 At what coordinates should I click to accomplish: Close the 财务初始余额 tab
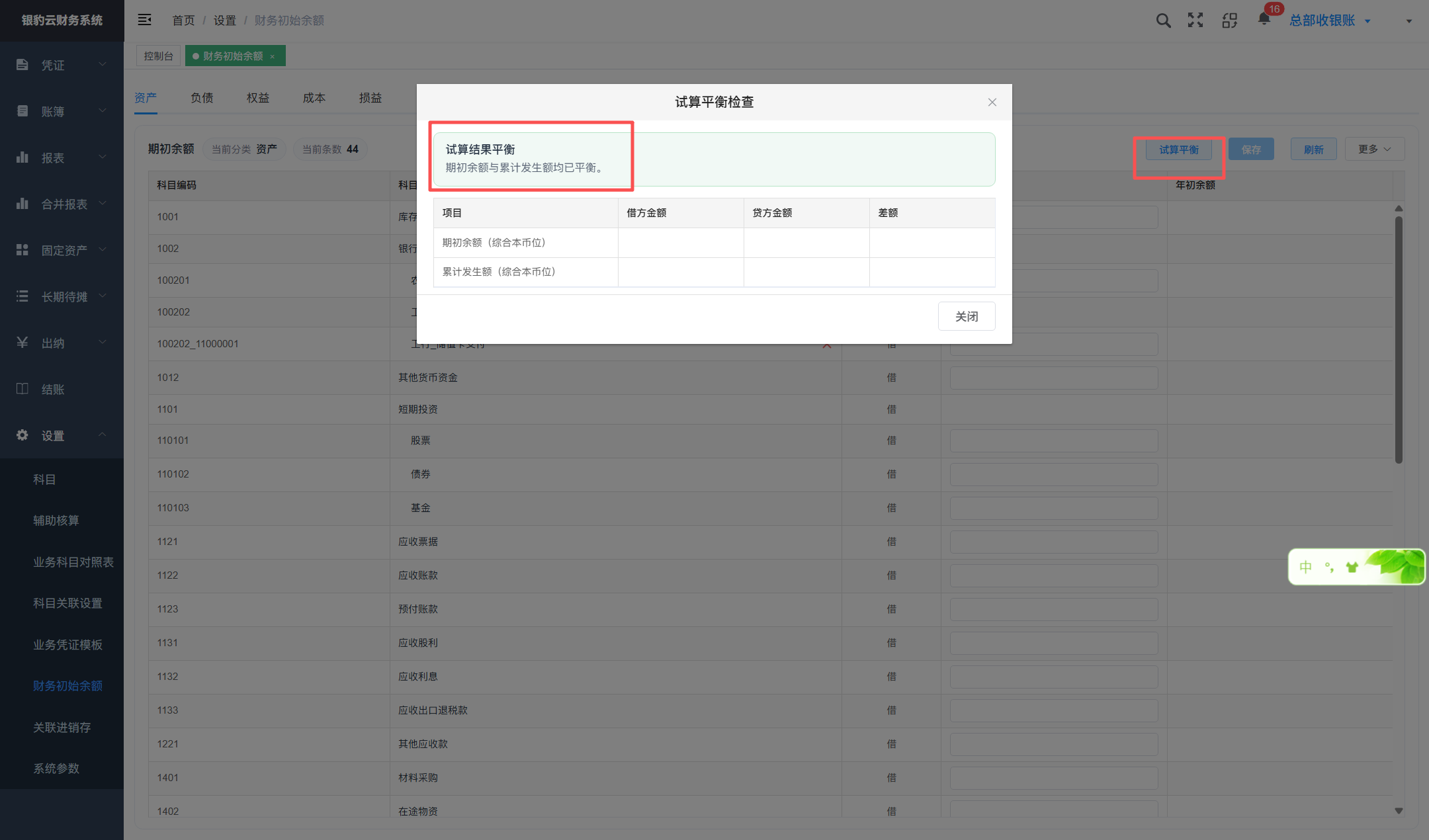pyautogui.click(x=273, y=56)
